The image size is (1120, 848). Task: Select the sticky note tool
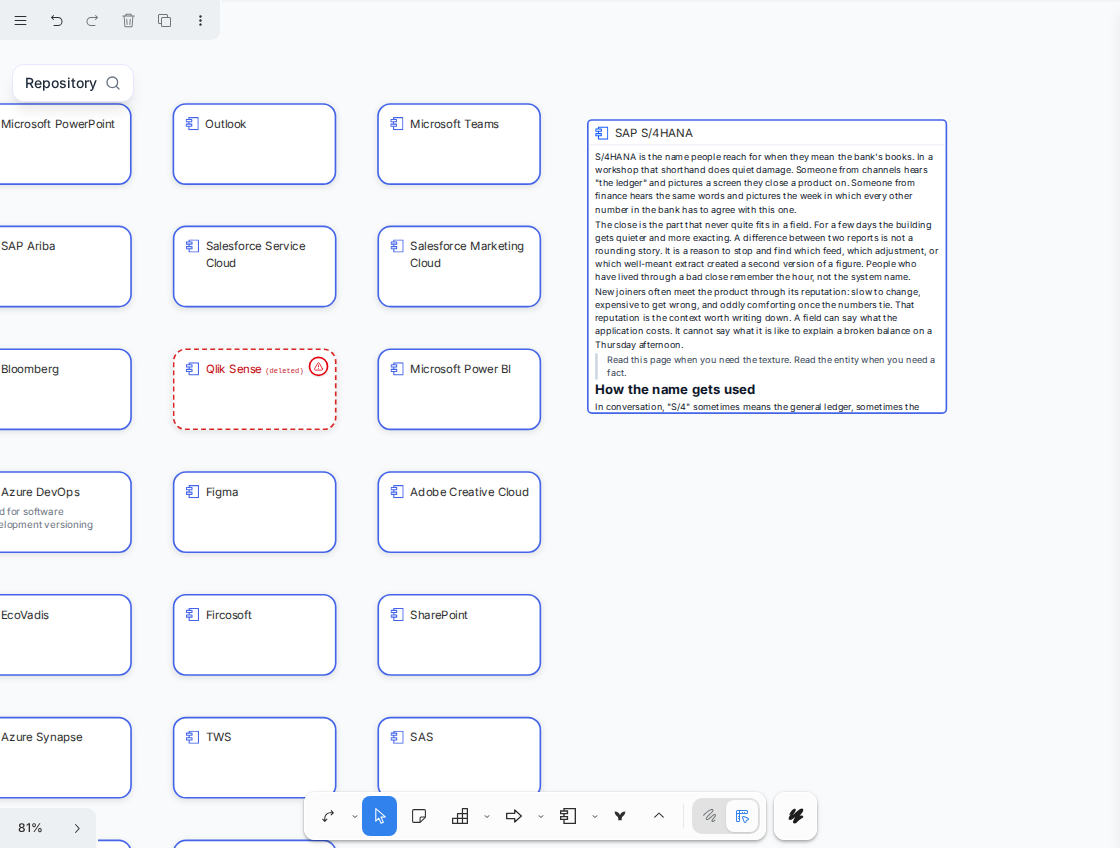point(419,816)
